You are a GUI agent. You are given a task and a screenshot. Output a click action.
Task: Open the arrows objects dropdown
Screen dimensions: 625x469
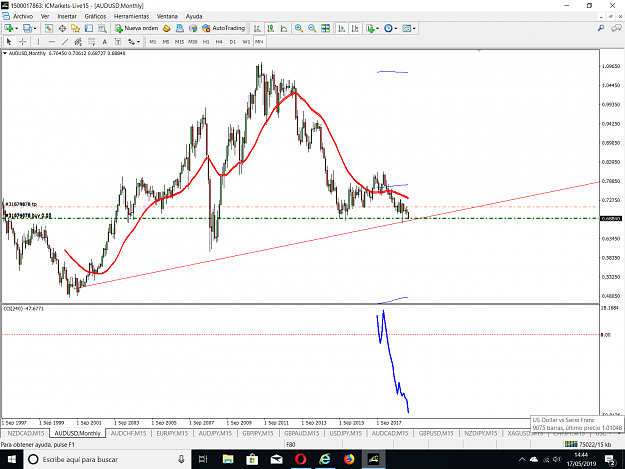(134, 41)
